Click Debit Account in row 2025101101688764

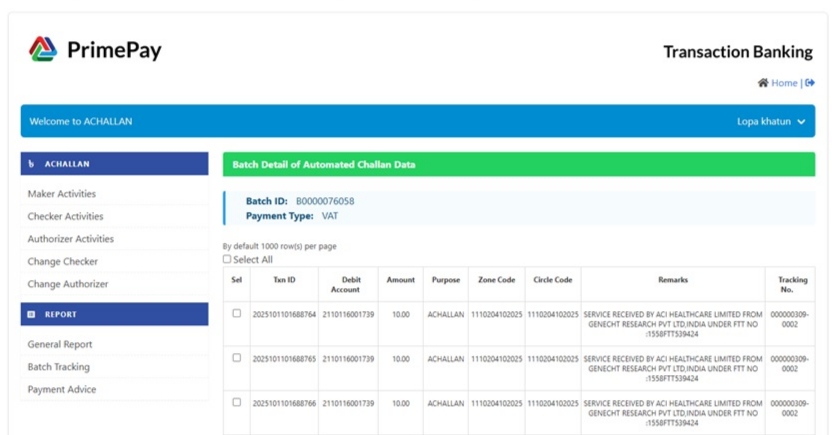pyautogui.click(x=348, y=314)
